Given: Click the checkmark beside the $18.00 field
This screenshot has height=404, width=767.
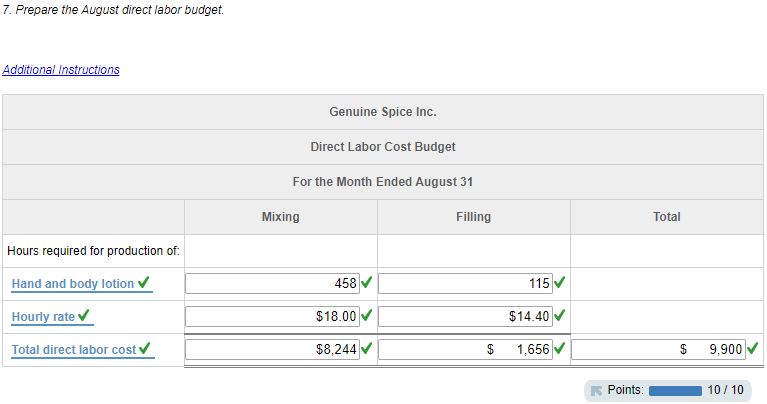Looking at the screenshot, I should pyautogui.click(x=367, y=316).
